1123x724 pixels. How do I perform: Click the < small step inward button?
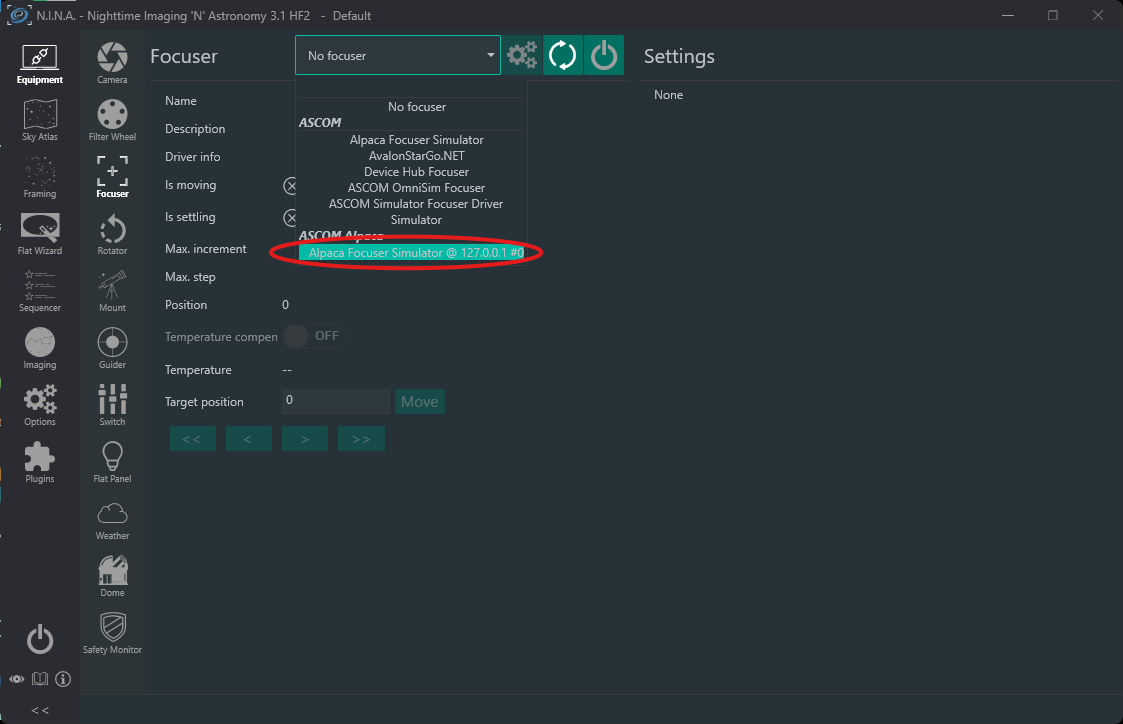[249, 439]
